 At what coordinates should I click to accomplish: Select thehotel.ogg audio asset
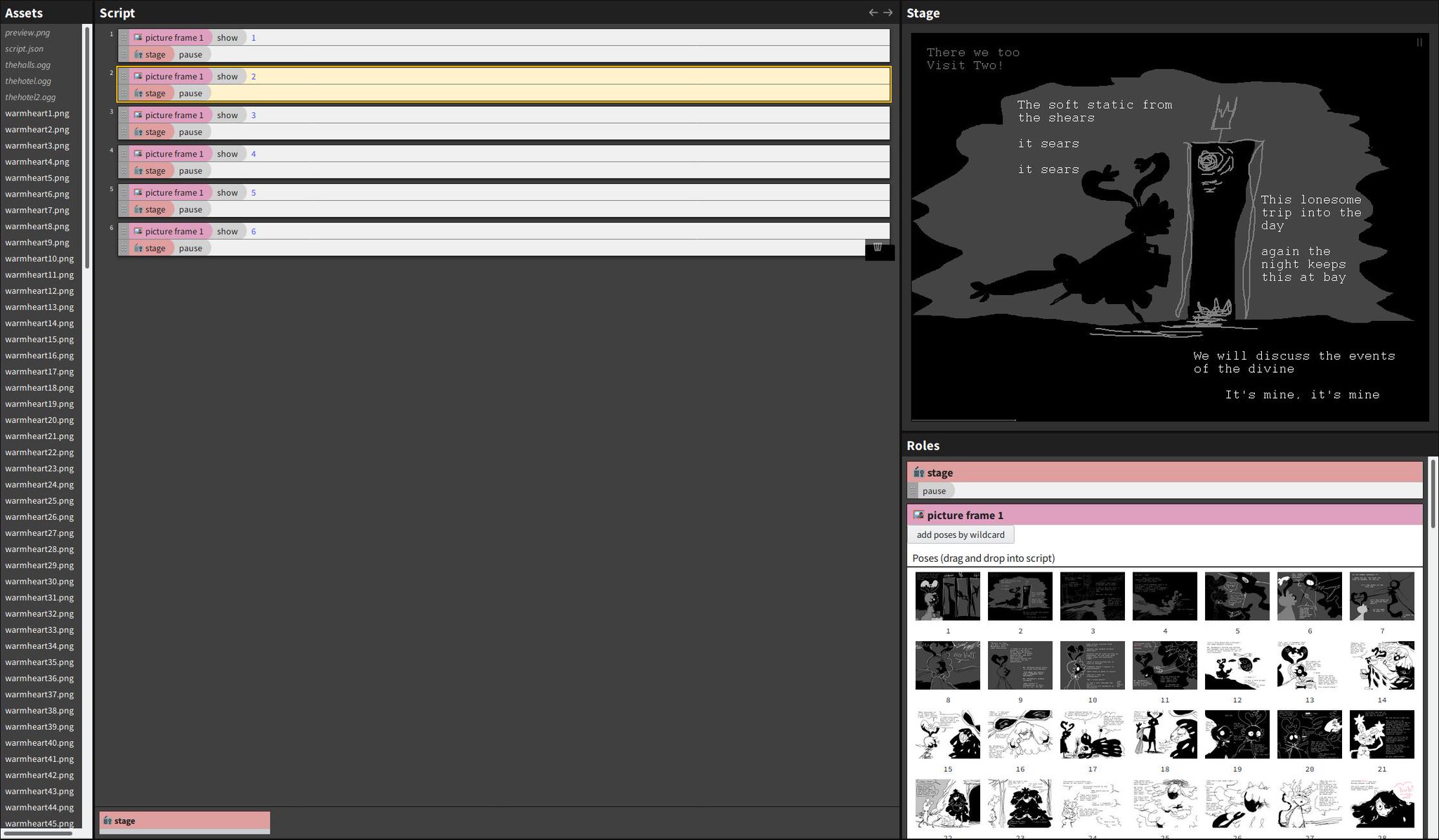[x=28, y=81]
